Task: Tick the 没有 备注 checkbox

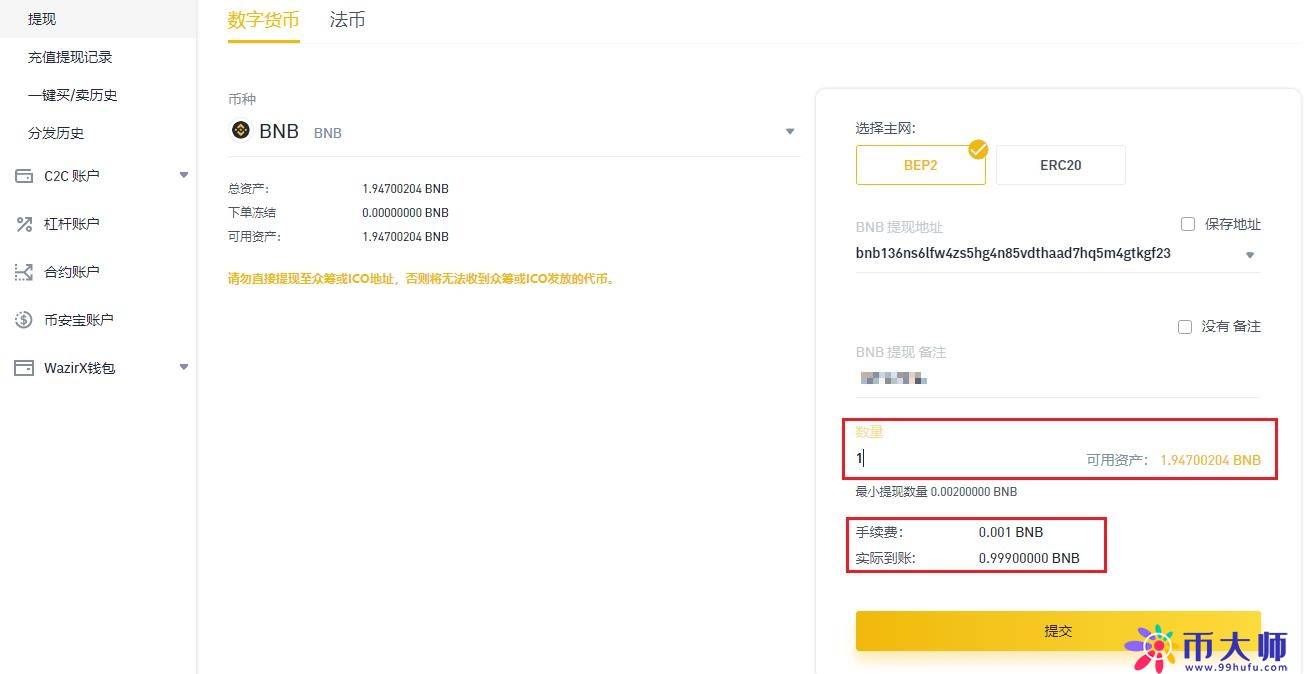Action: [x=1185, y=326]
